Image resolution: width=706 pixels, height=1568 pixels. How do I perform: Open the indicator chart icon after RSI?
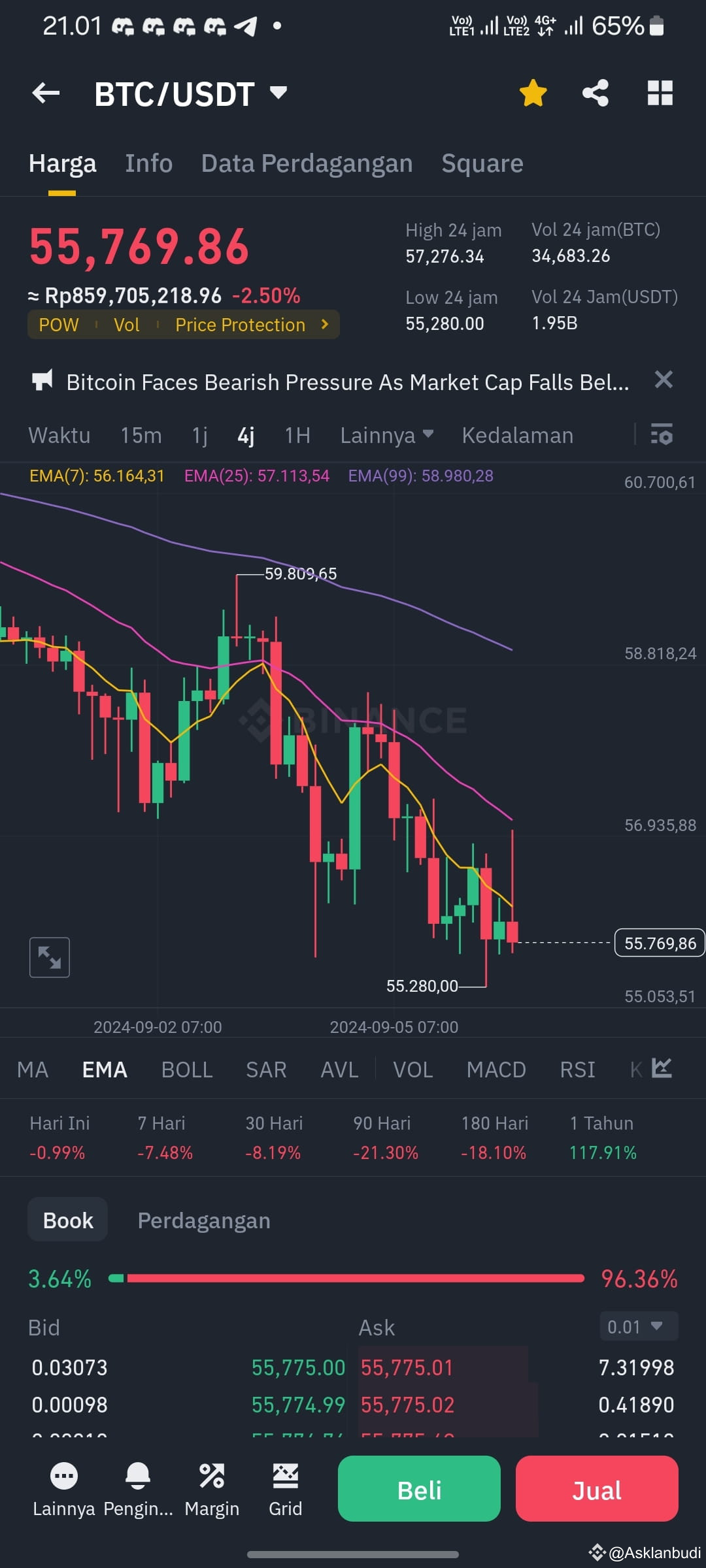(662, 1069)
